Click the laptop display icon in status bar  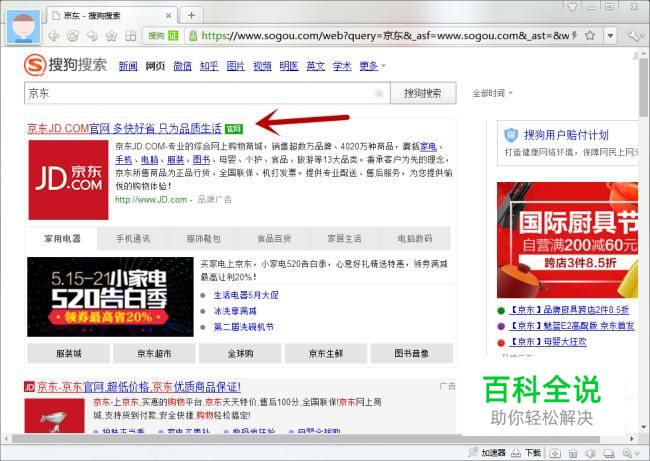click(609, 453)
